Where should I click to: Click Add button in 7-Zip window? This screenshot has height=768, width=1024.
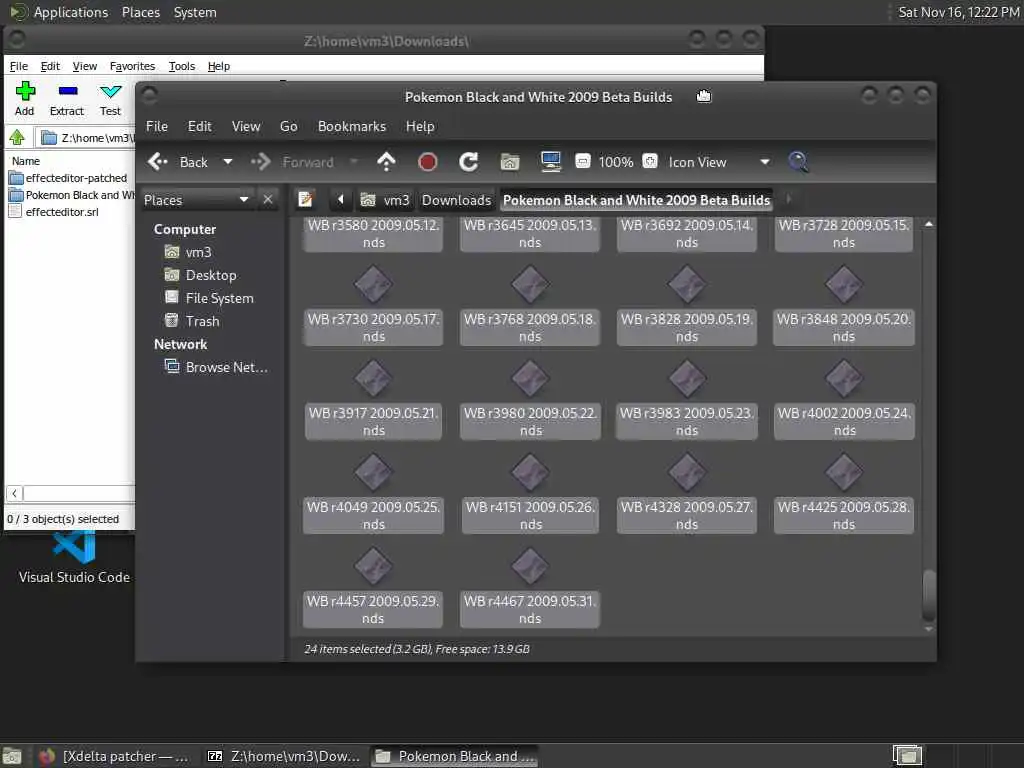click(x=25, y=98)
